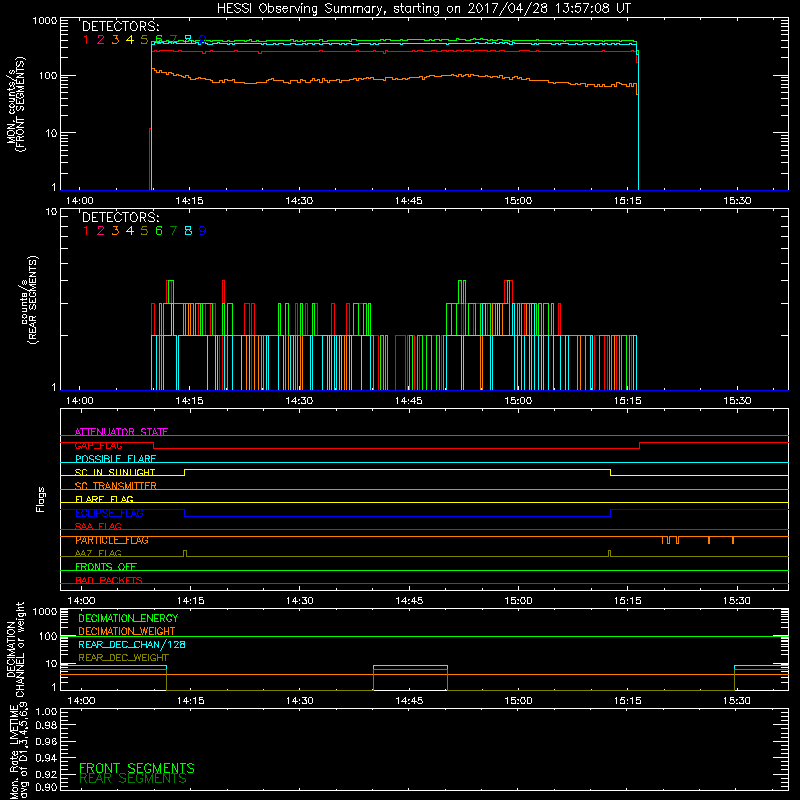Click the ATTENUATOR_STATE flag label
800x800 pixels.
pos(121,432)
